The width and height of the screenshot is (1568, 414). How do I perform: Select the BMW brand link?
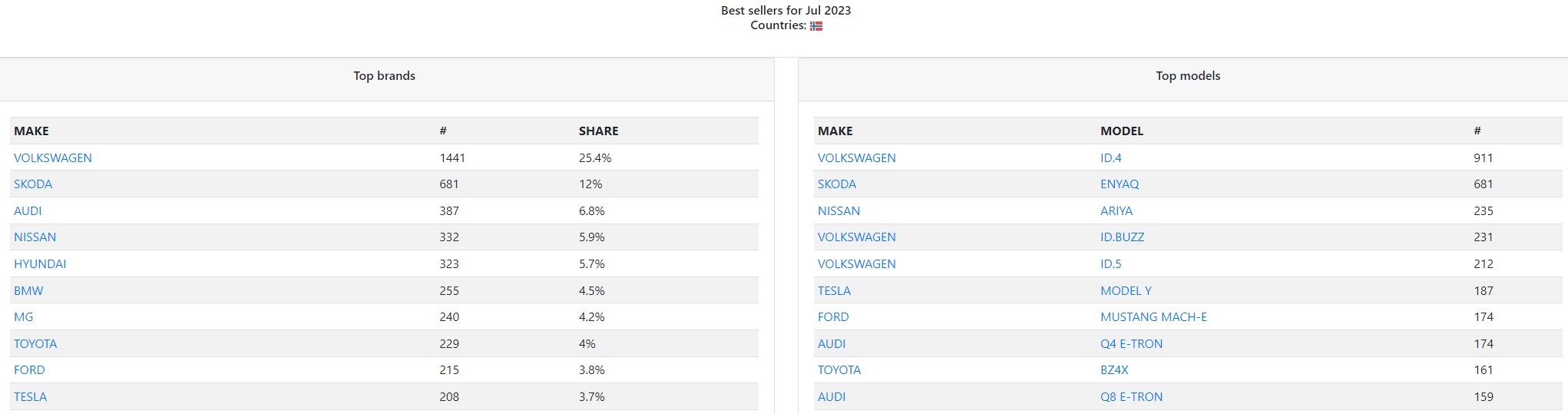[28, 291]
